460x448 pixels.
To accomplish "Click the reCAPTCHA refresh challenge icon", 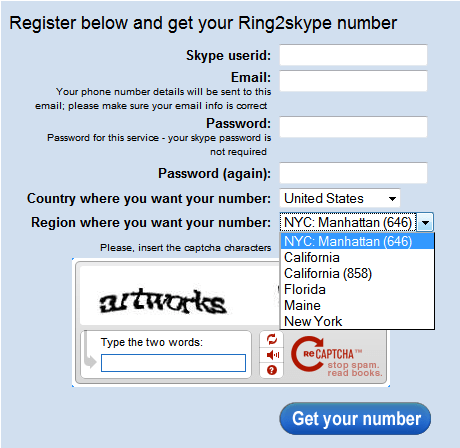I will 272,339.
